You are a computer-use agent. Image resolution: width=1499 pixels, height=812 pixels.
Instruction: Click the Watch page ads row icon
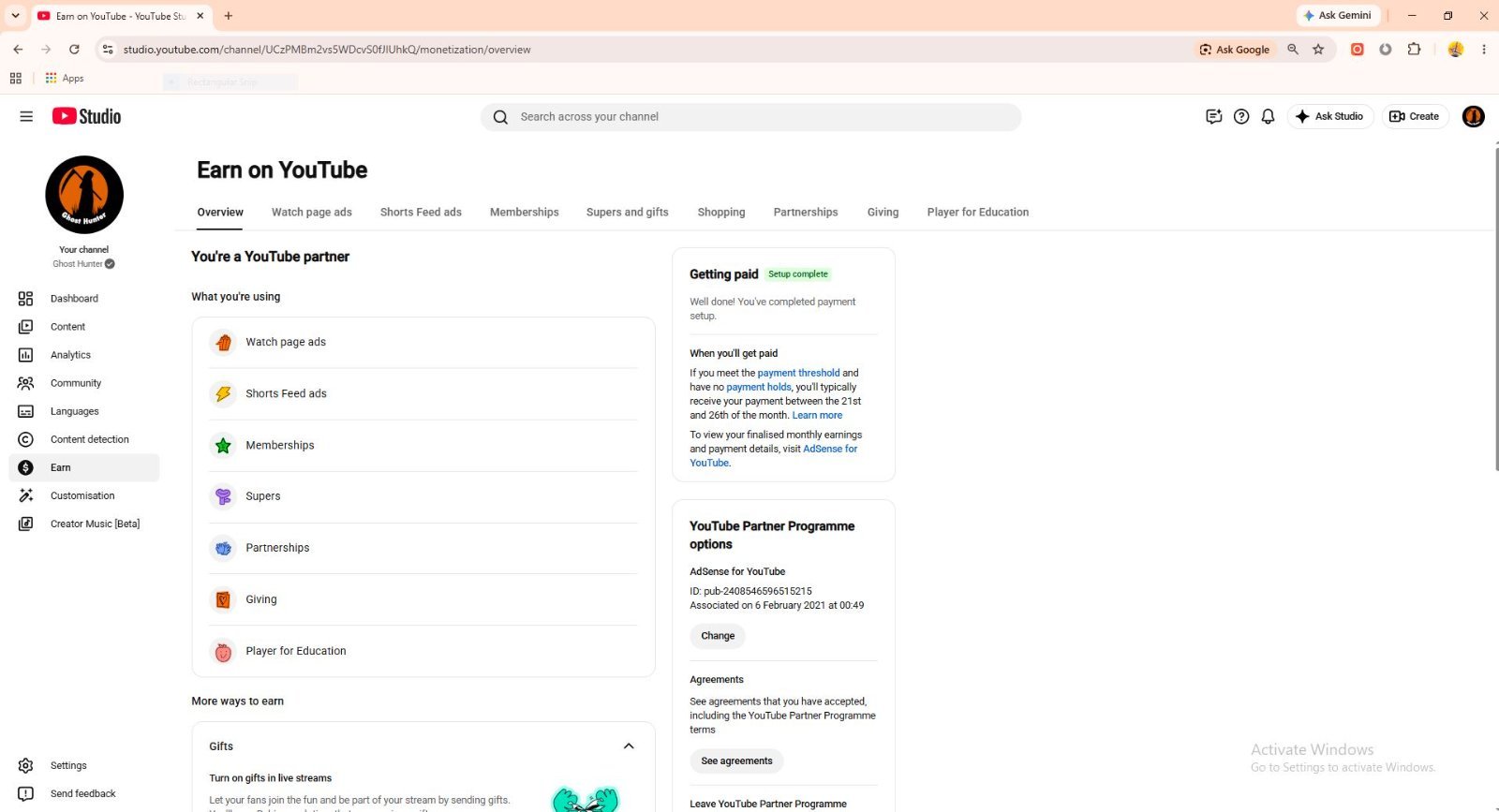pos(223,343)
